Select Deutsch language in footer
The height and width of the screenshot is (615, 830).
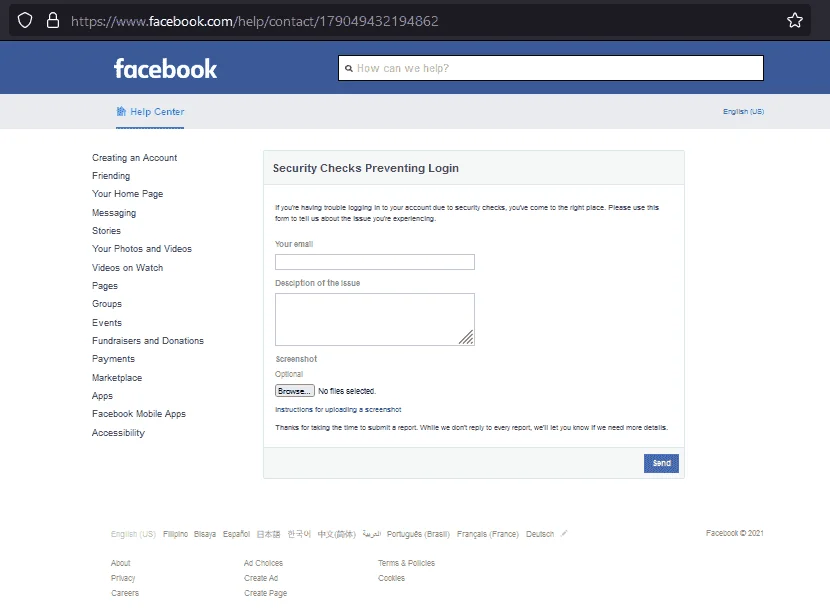540,534
